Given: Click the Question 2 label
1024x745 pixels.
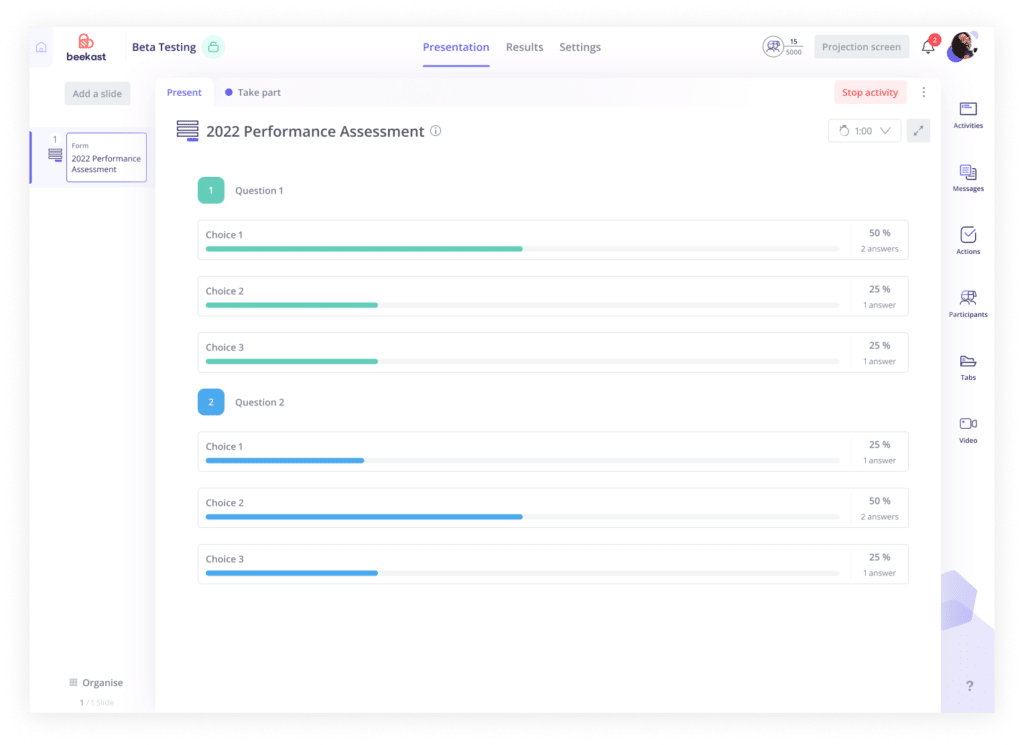Looking at the screenshot, I should click(x=259, y=402).
